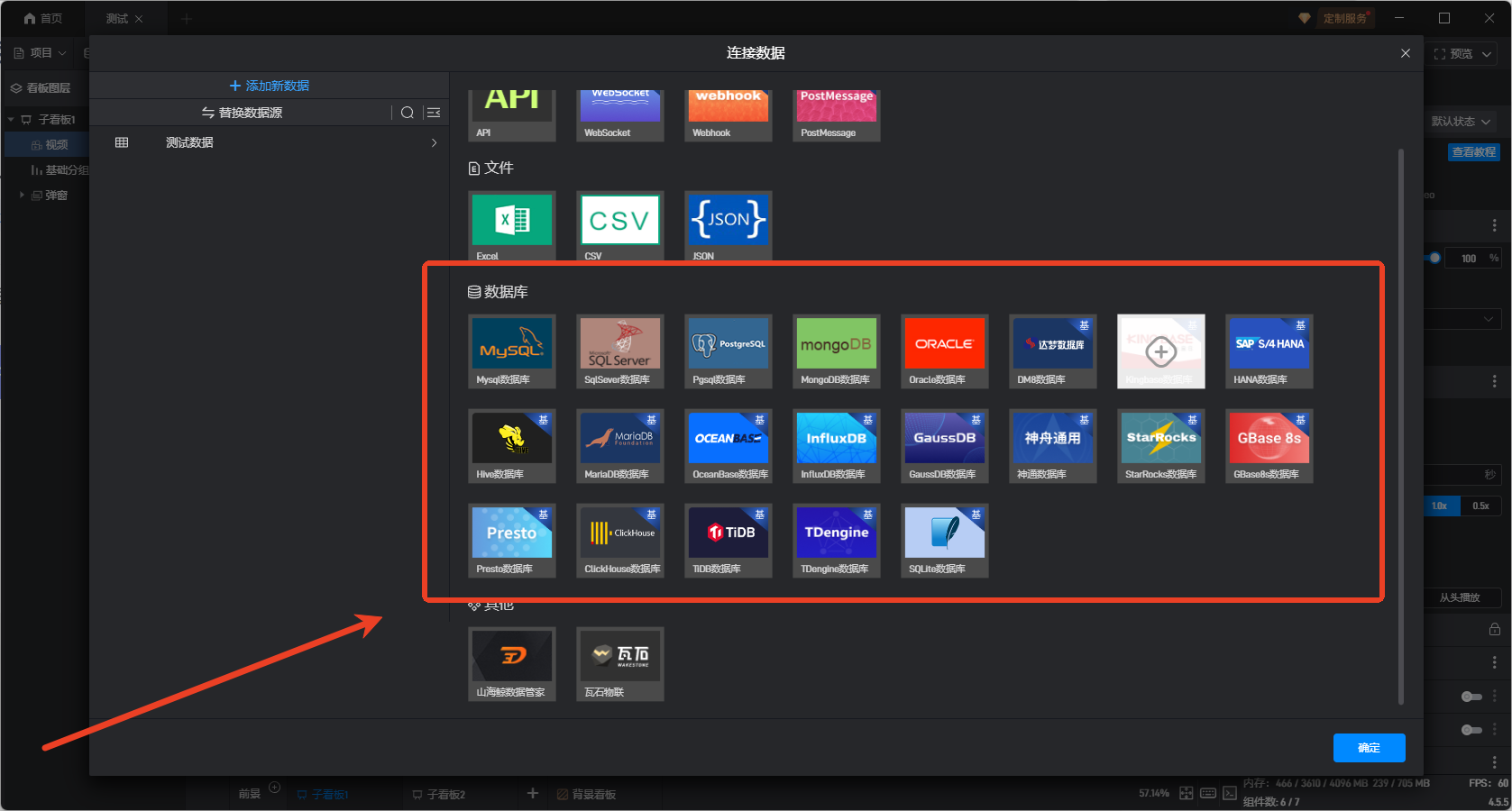Select the TDengine数据库 tile
This screenshot has height=811, width=1512.
tap(837, 541)
